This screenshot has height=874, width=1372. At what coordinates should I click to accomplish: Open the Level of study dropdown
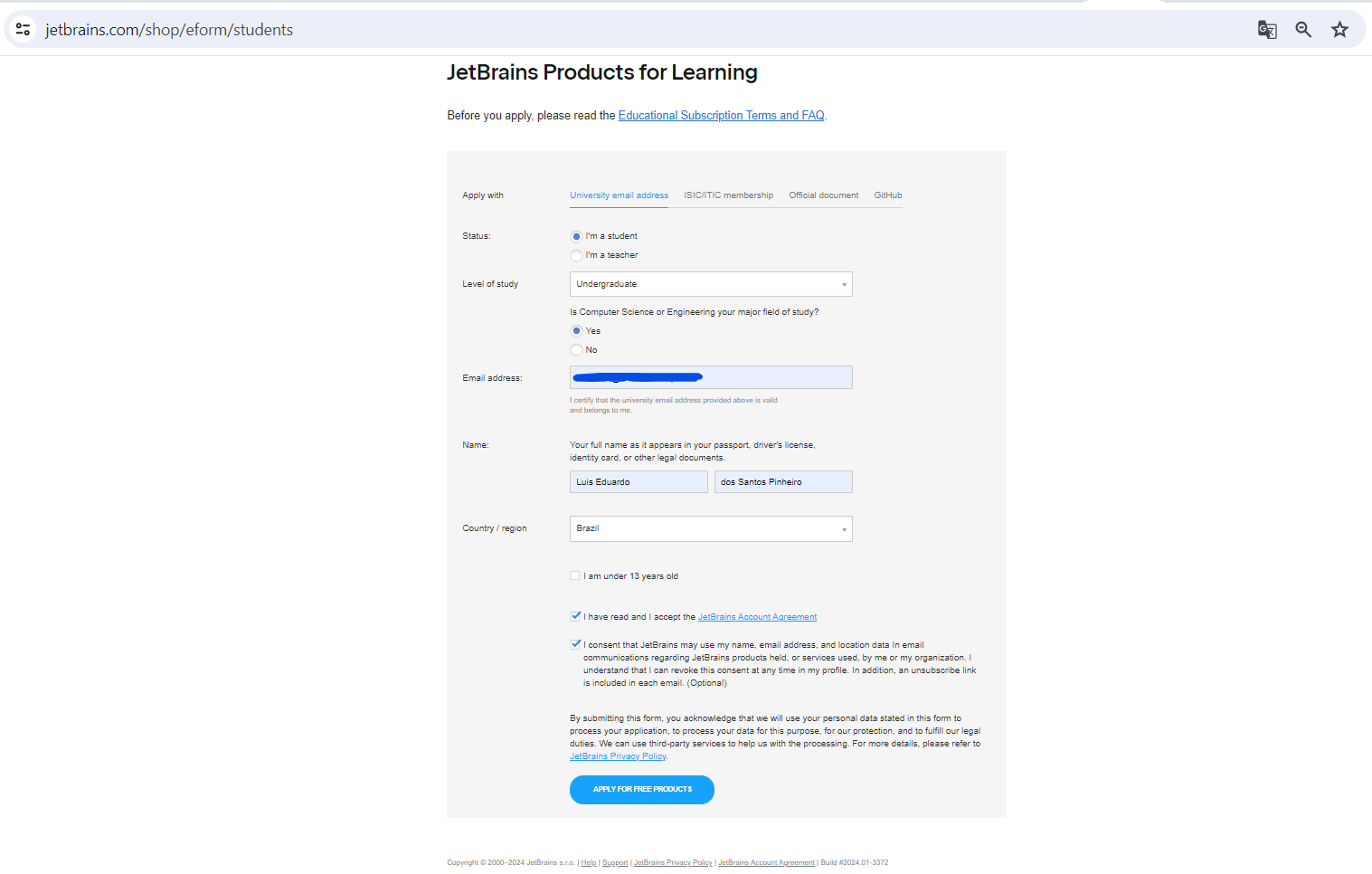[711, 284]
